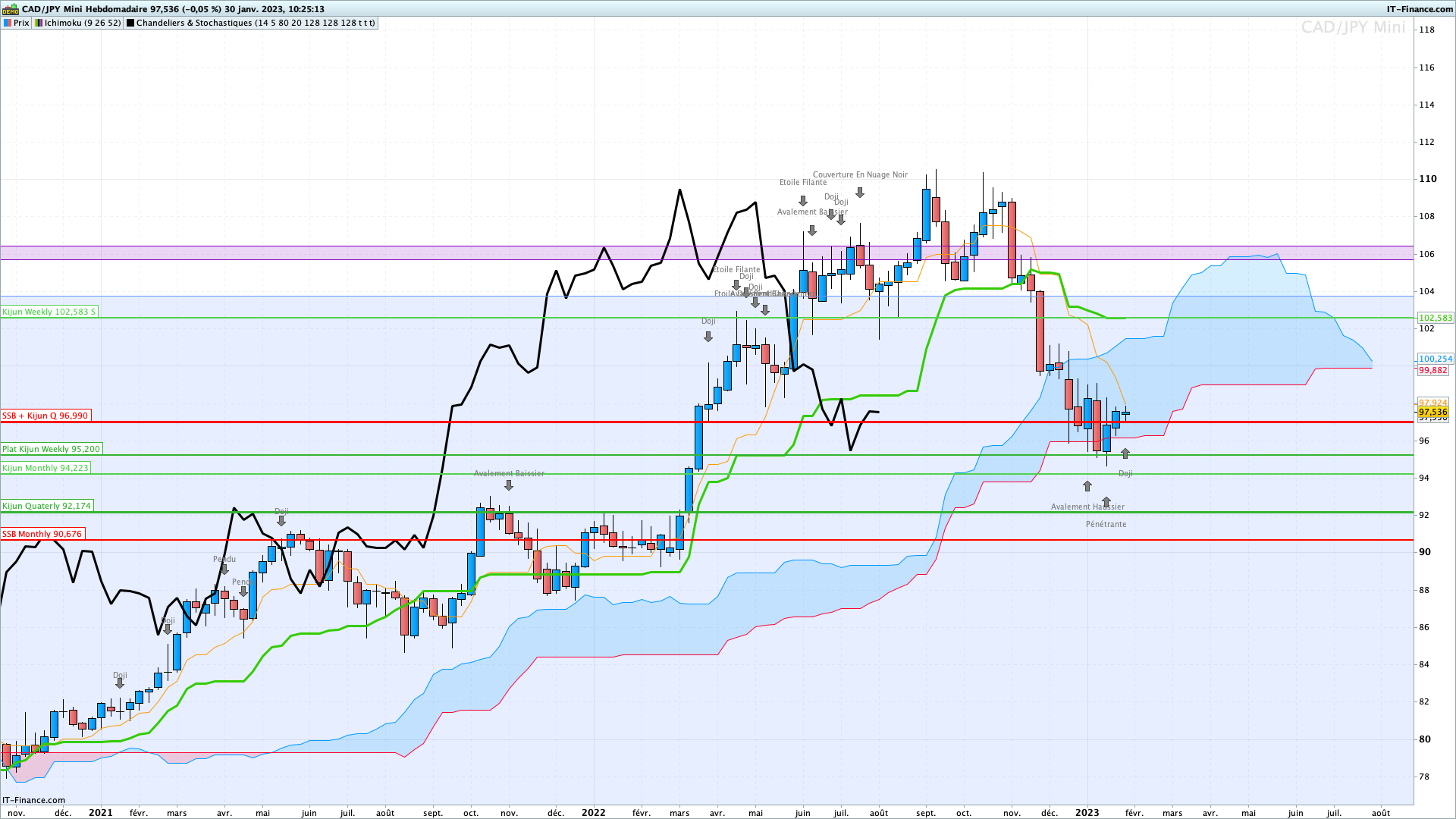The height and width of the screenshot is (819, 1456).
Task: Click the down arrow under Couverture En Nuage Noir
Action: pos(860,193)
